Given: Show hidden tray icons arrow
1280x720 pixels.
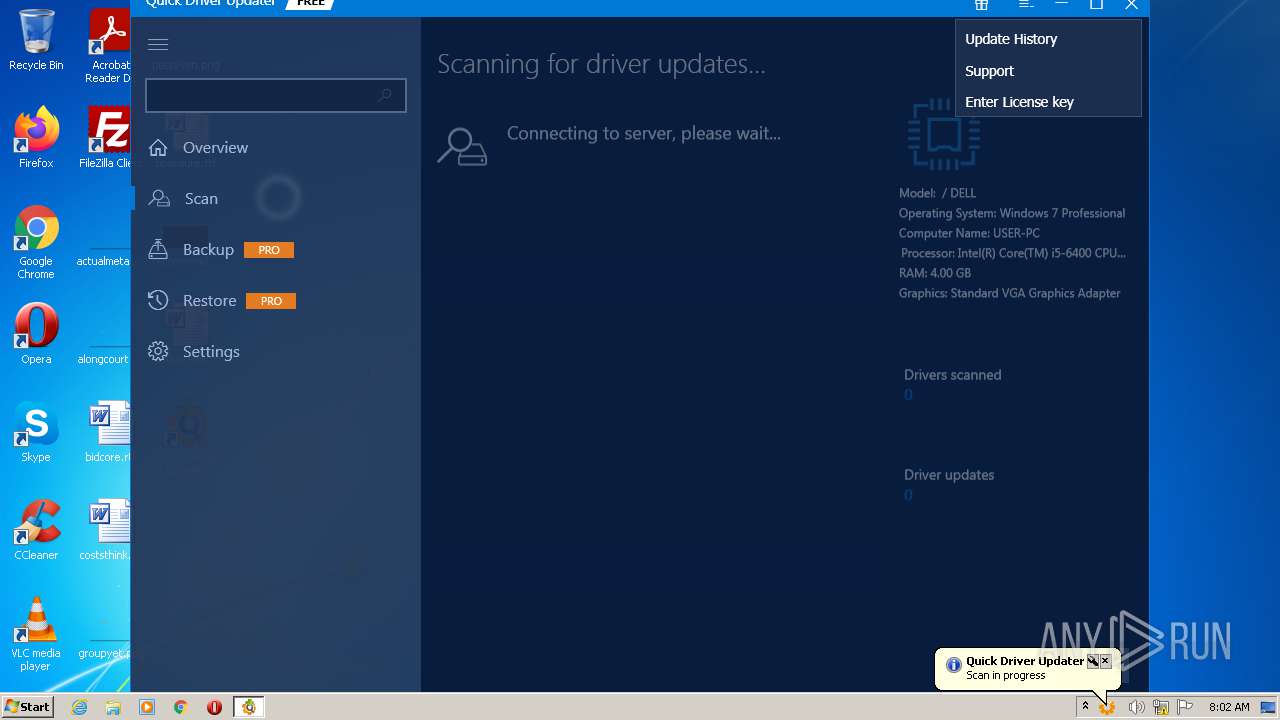Looking at the screenshot, I should pos(1085,707).
